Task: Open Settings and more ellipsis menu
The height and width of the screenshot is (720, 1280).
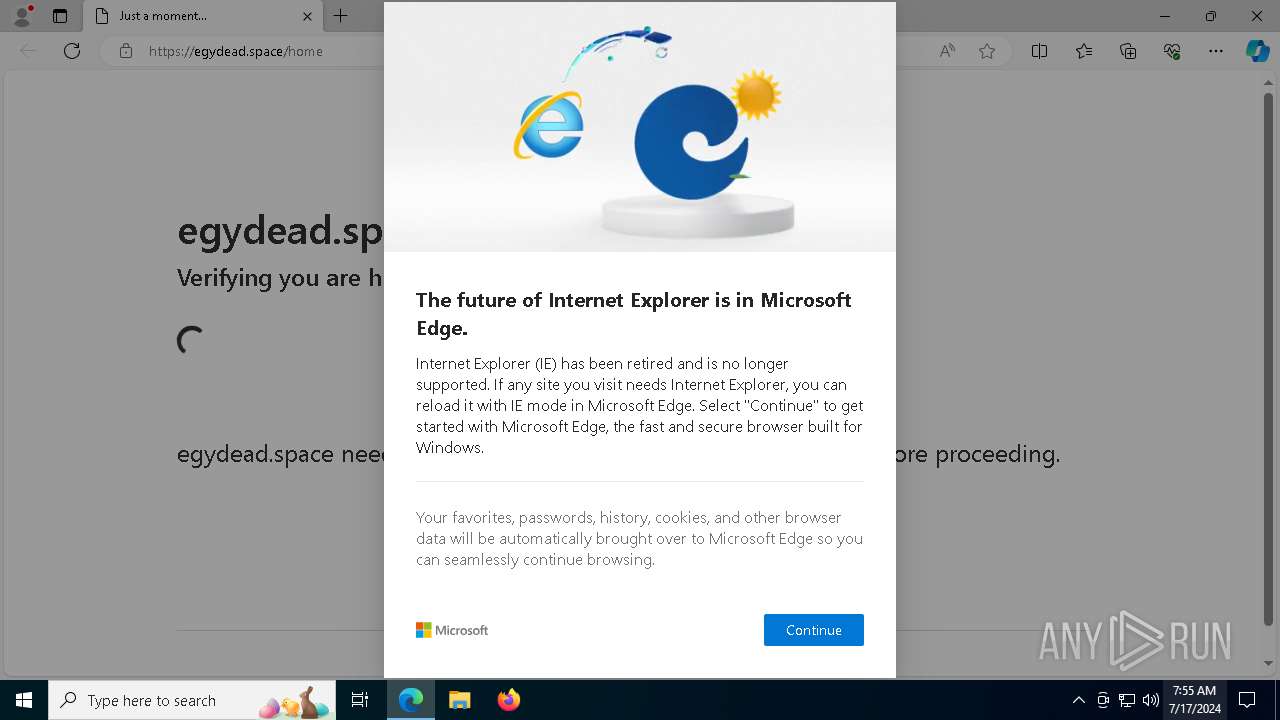Action: 1216,51
